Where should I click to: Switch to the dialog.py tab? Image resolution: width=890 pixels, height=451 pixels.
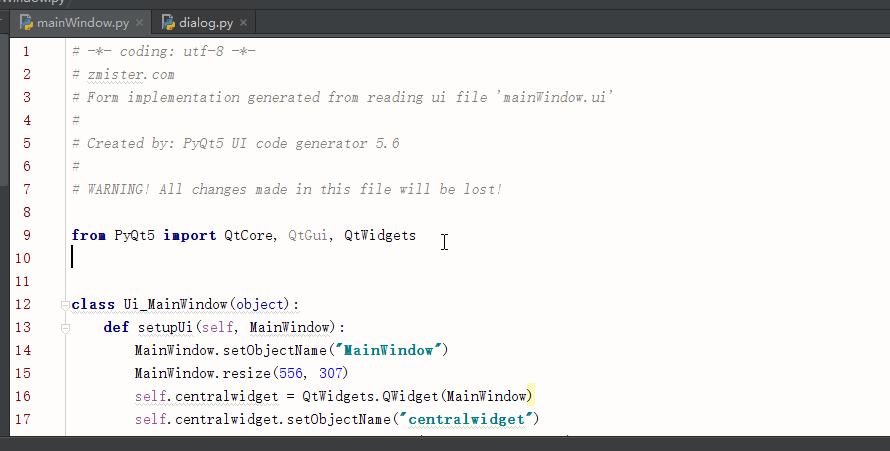[x=205, y=23]
